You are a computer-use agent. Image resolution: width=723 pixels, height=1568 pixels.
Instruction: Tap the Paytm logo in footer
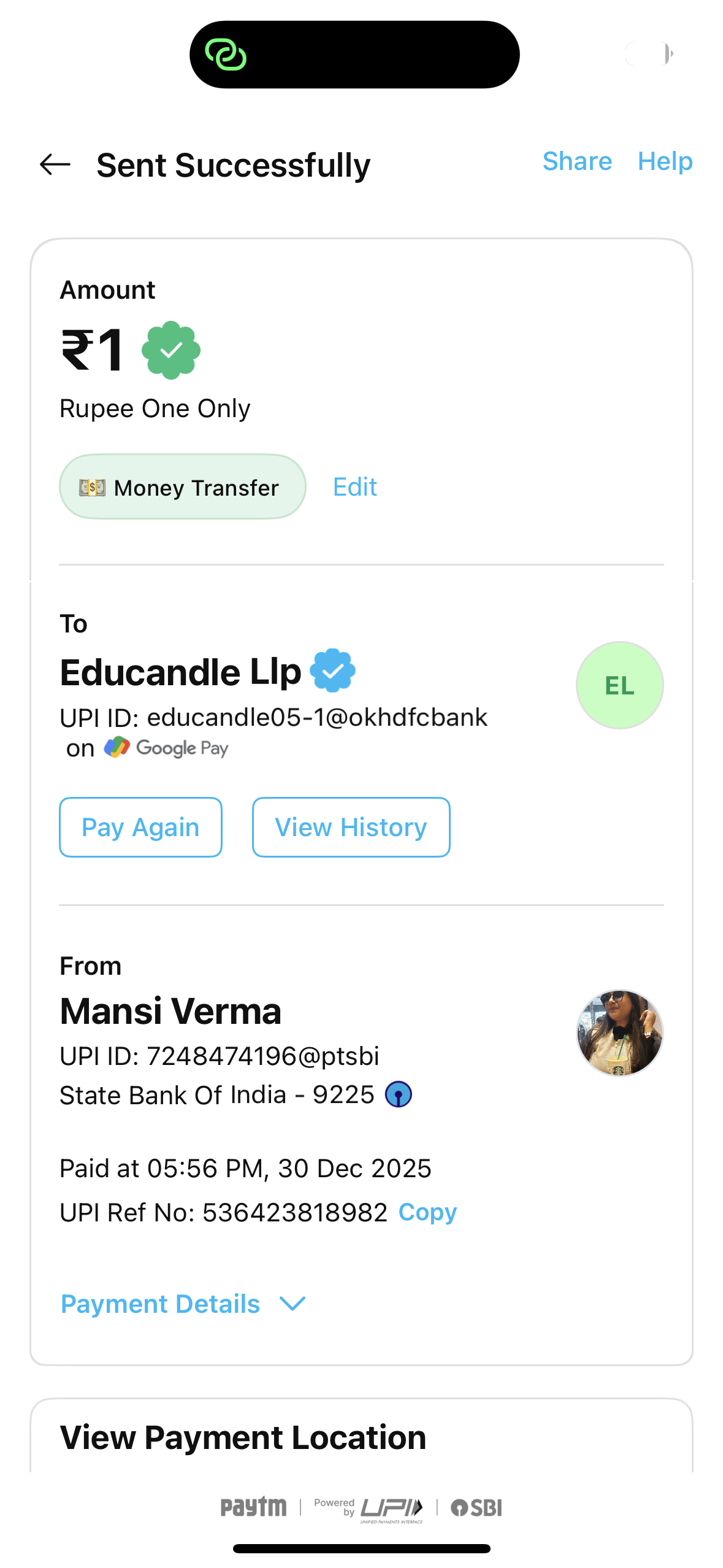pos(253,1507)
